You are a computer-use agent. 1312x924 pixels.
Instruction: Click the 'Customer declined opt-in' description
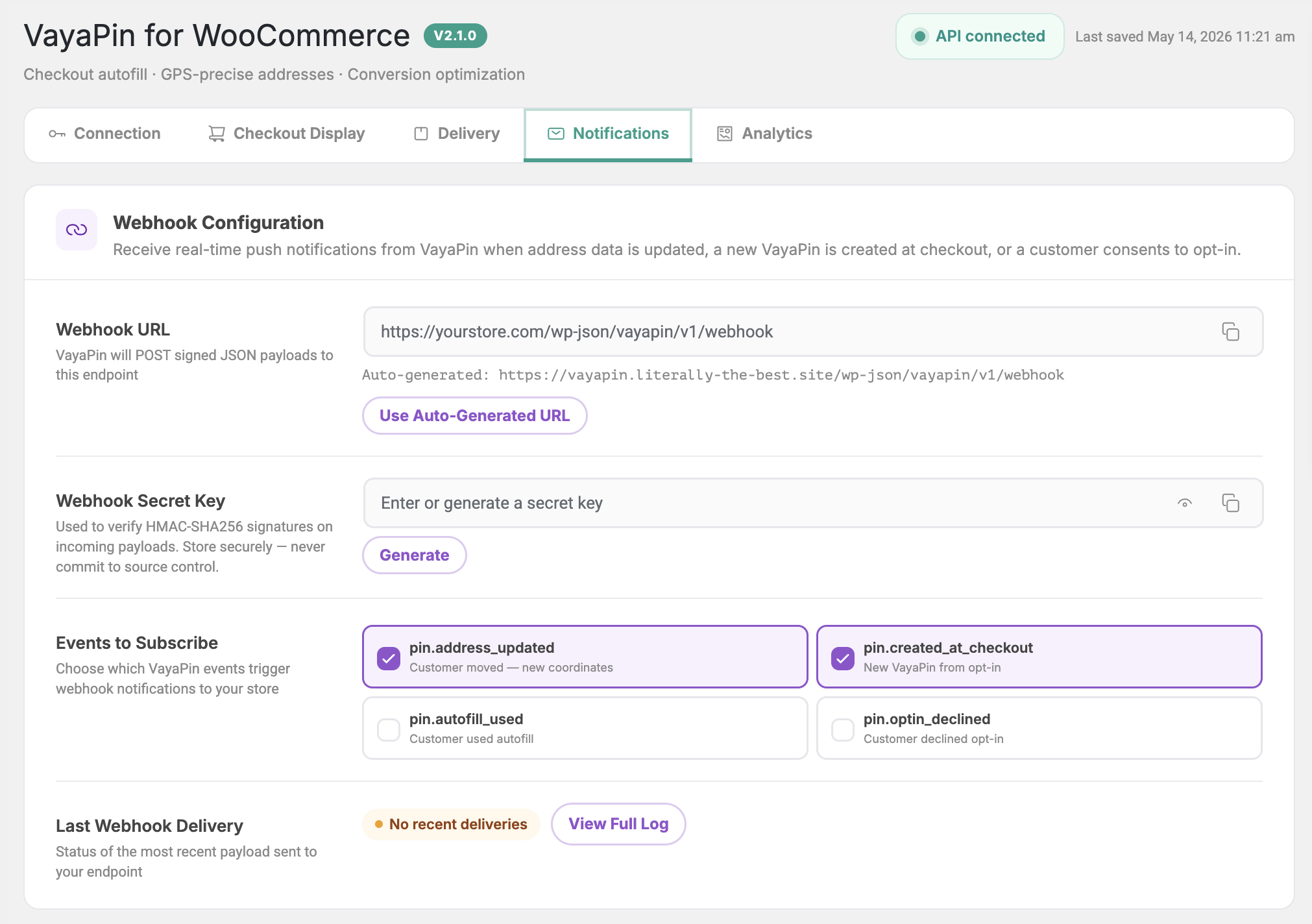click(x=934, y=739)
